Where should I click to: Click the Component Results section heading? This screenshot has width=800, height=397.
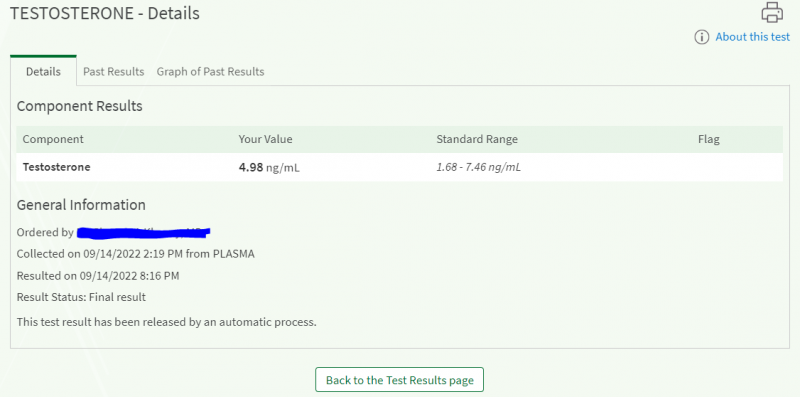(80, 106)
